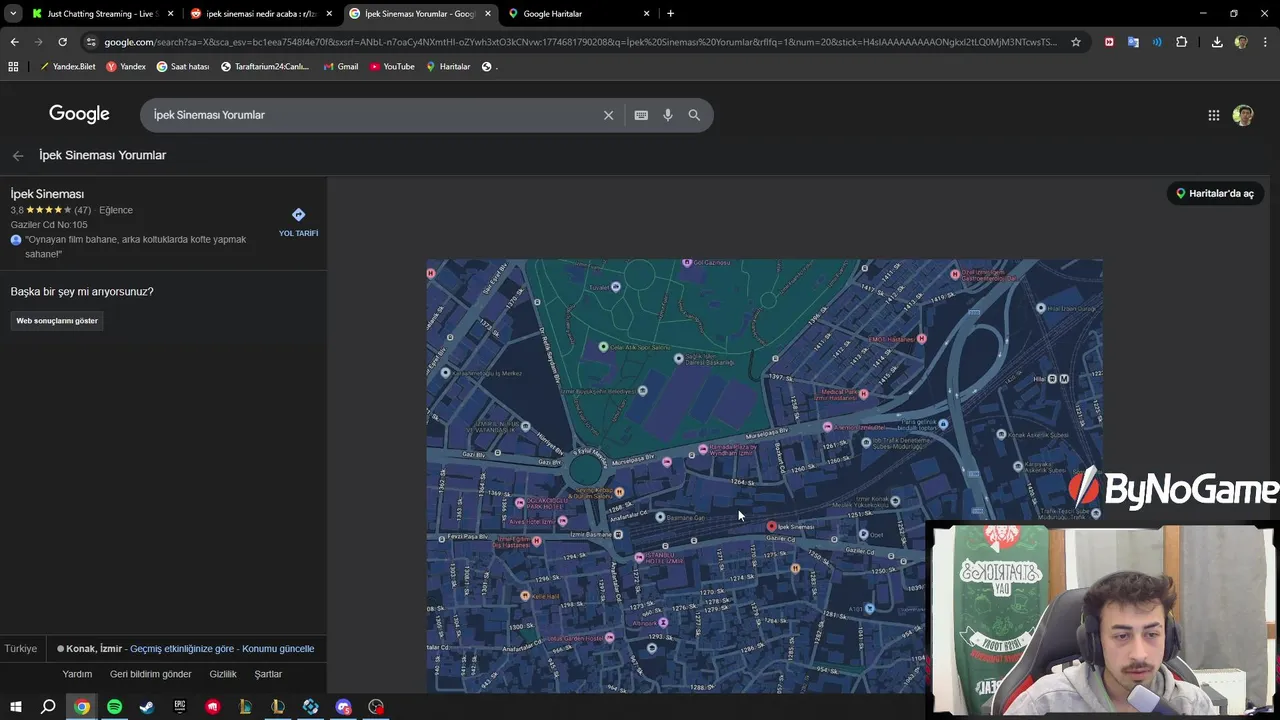Open a new browser tab
Viewport: 1280px width, 720px height.
pos(670,14)
